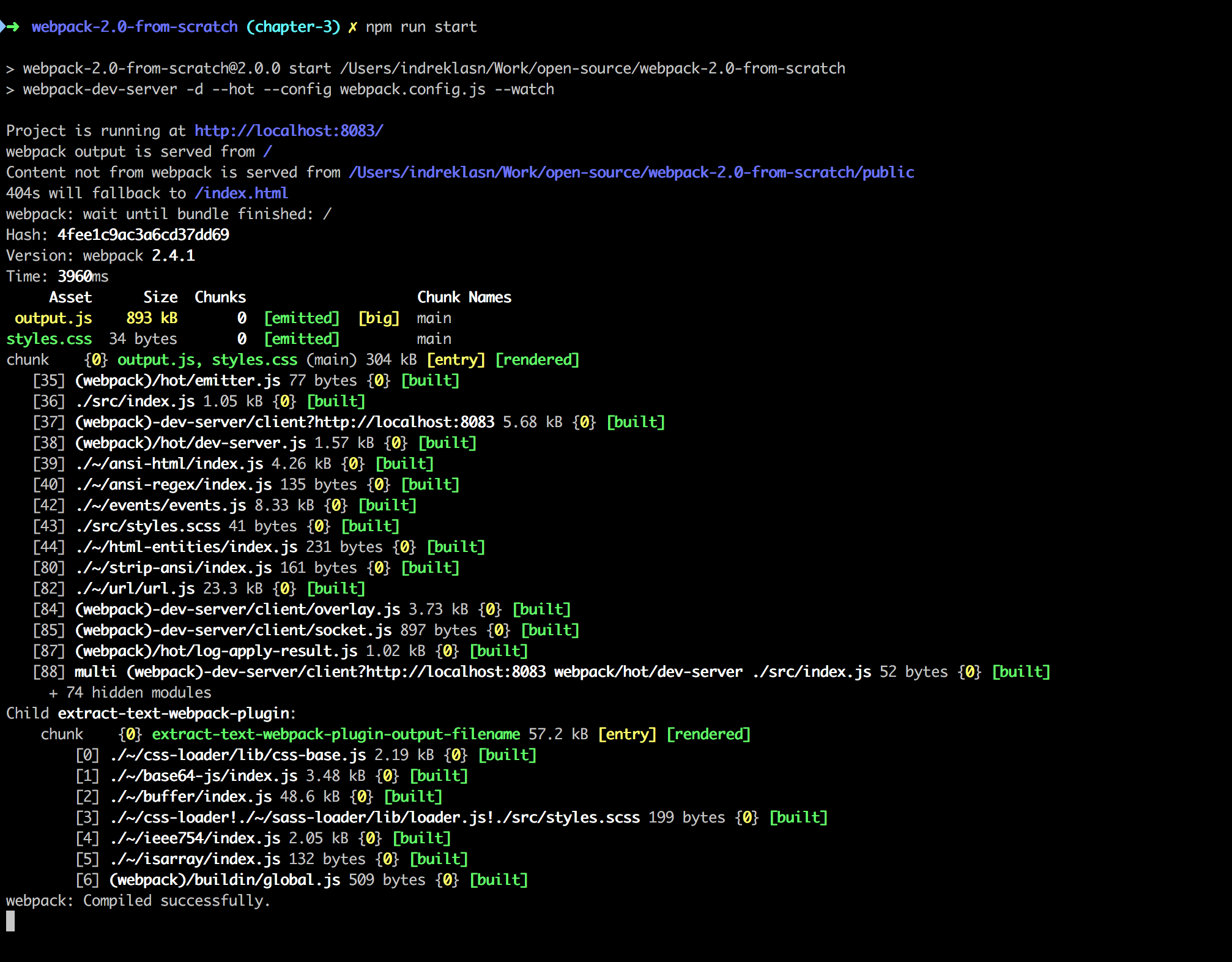Click the yellow [big] flag
1232x962 pixels.
[x=379, y=318]
